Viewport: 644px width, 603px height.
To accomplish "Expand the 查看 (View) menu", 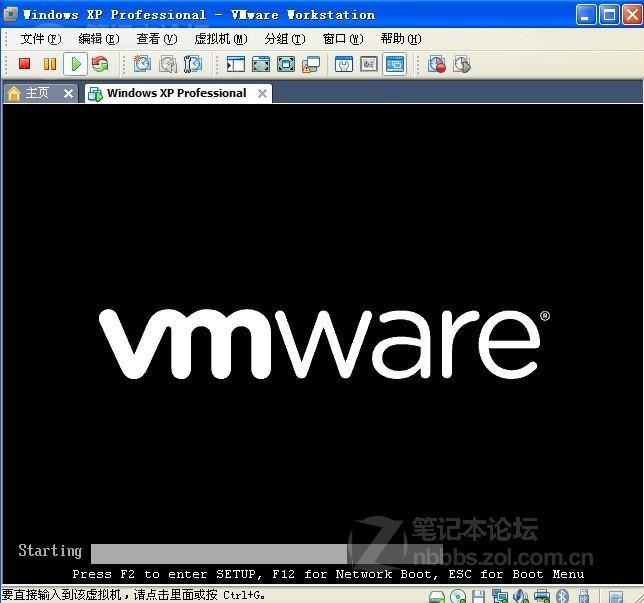I will coord(156,39).
